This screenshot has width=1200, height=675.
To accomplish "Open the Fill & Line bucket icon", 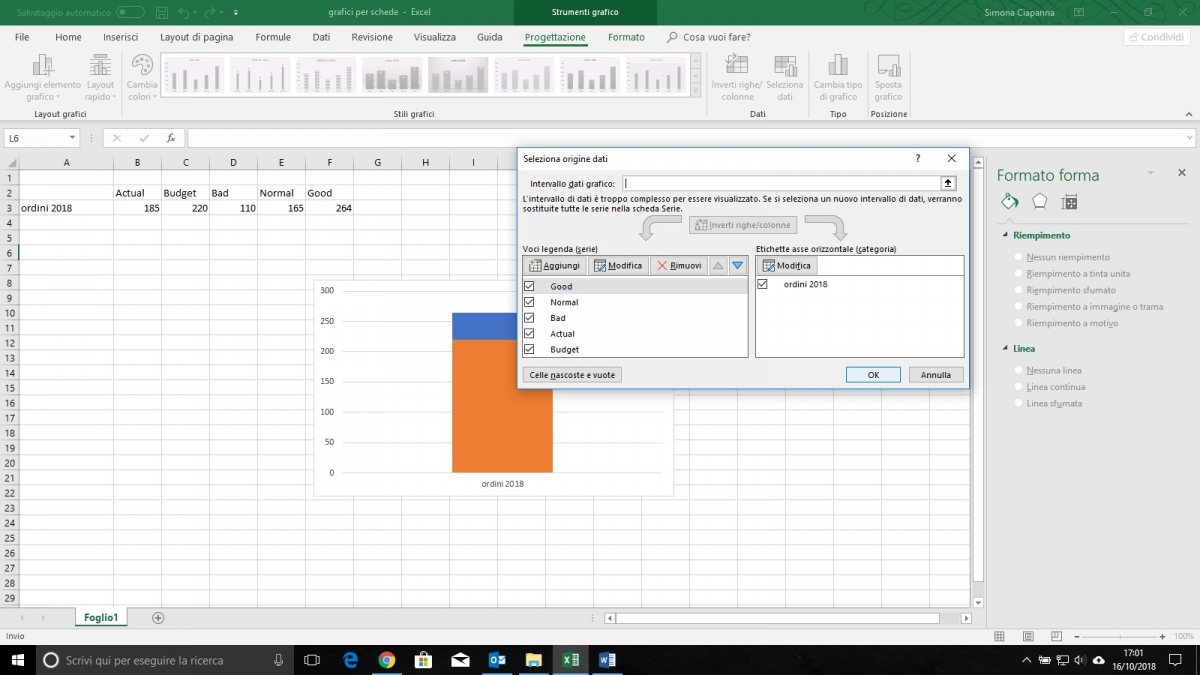I will coord(1010,201).
